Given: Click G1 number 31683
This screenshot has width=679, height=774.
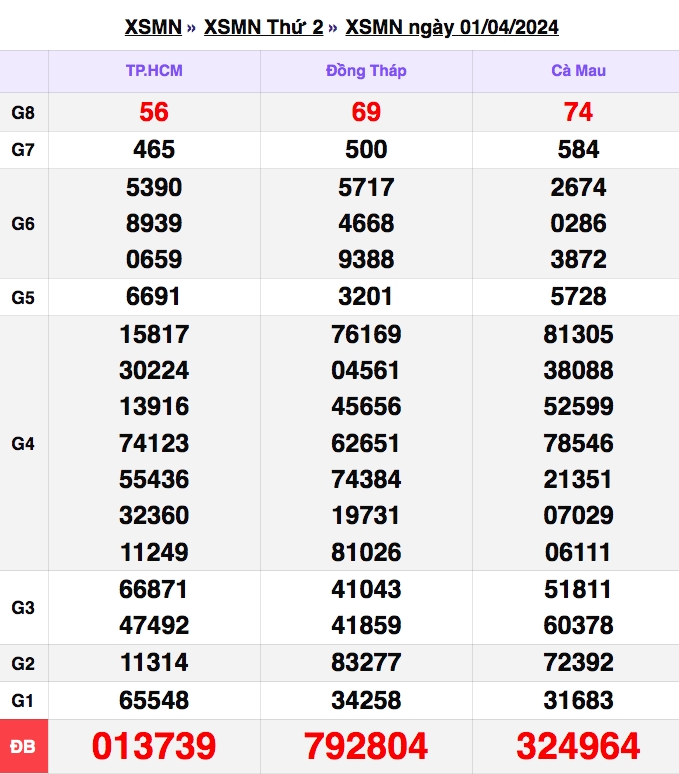Looking at the screenshot, I should pyautogui.click(x=578, y=700).
